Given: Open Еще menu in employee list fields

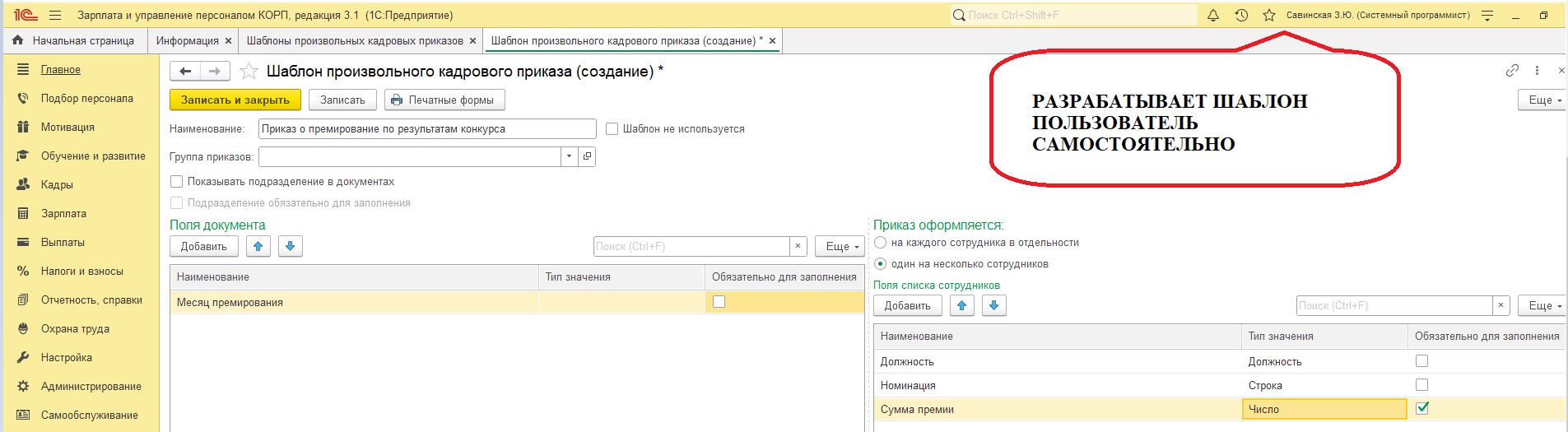Looking at the screenshot, I should (1542, 305).
